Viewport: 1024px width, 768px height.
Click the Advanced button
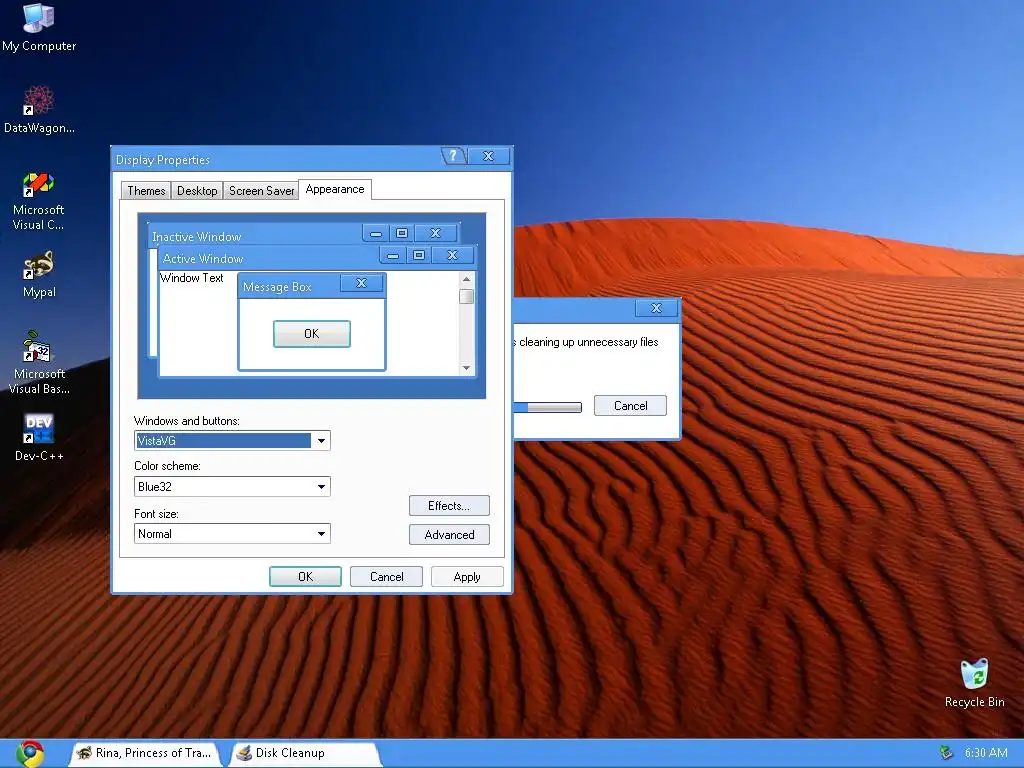click(x=449, y=535)
